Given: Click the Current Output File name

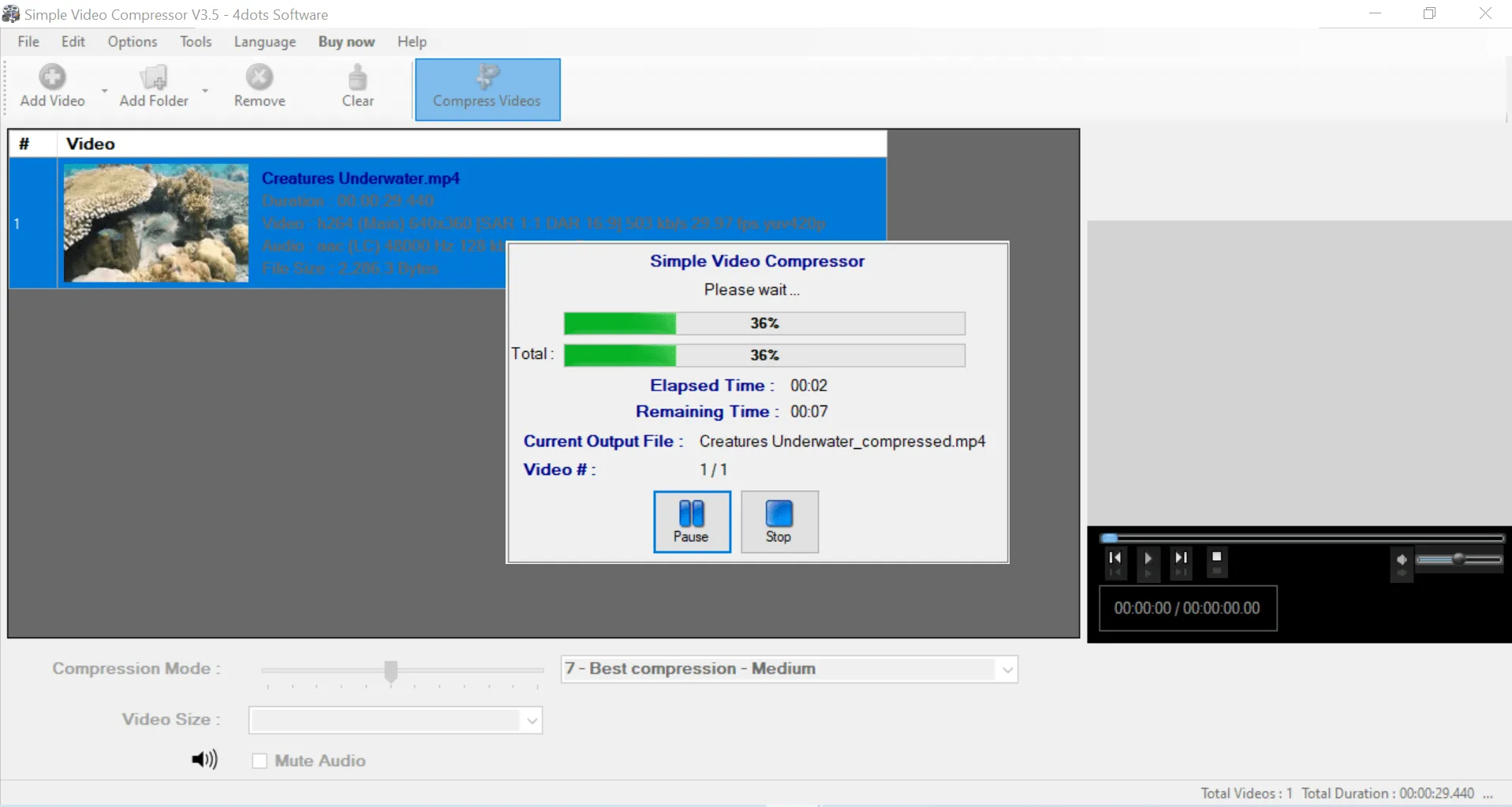Looking at the screenshot, I should coord(842,442).
